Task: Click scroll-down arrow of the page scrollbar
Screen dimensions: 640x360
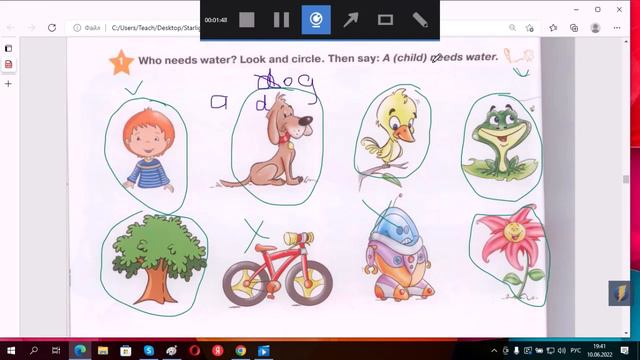Action: (626, 333)
